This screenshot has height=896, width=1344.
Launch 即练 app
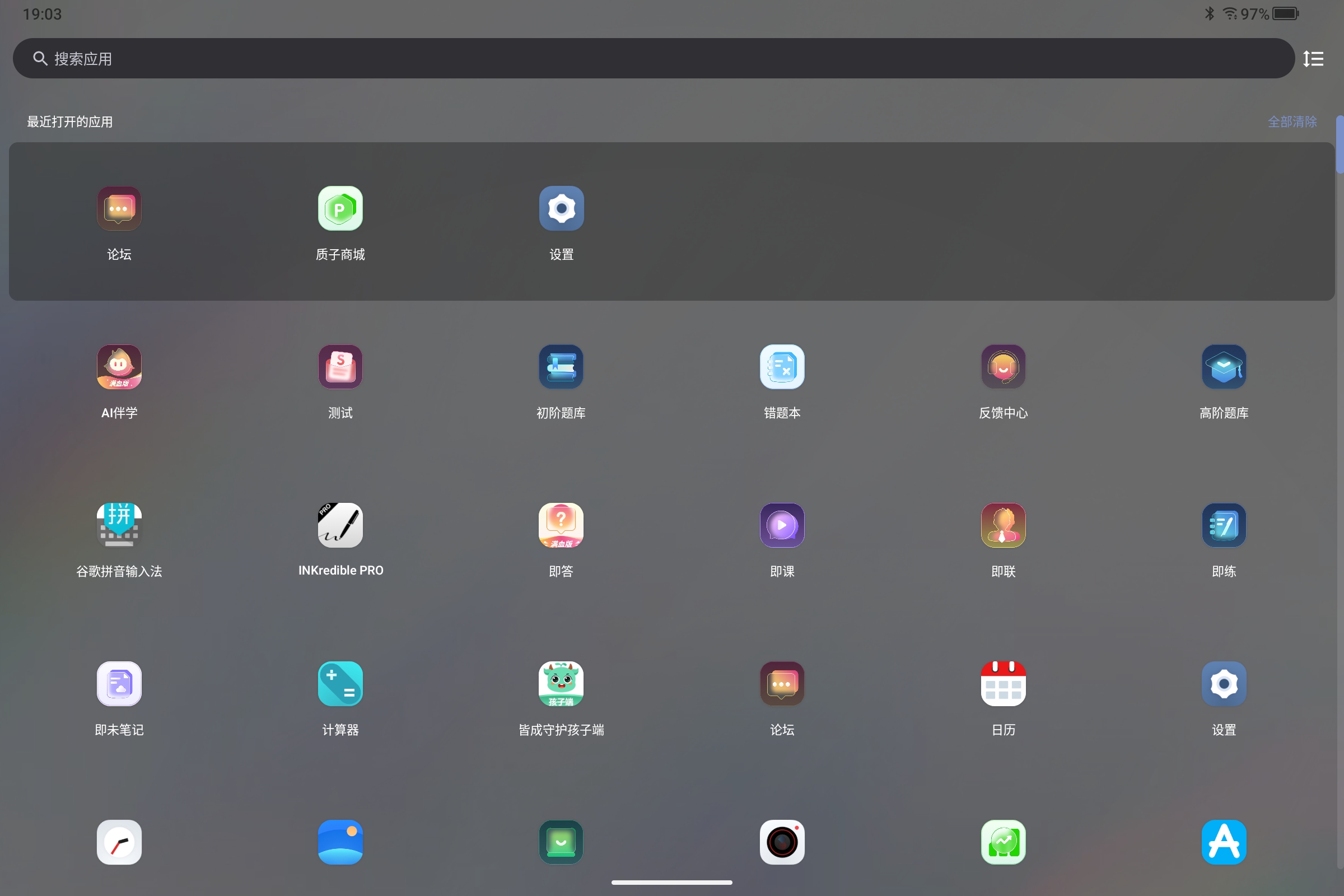pyautogui.click(x=1224, y=525)
